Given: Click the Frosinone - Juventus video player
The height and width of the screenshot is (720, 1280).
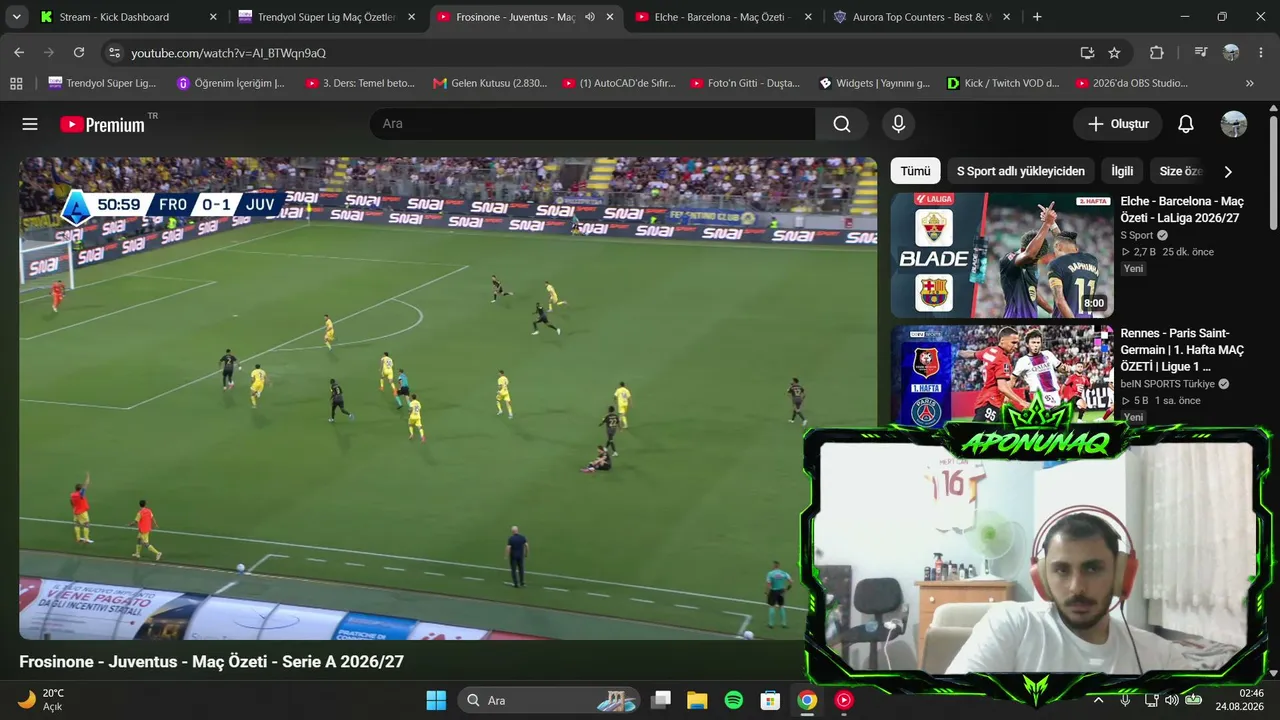Looking at the screenshot, I should tap(448, 398).
